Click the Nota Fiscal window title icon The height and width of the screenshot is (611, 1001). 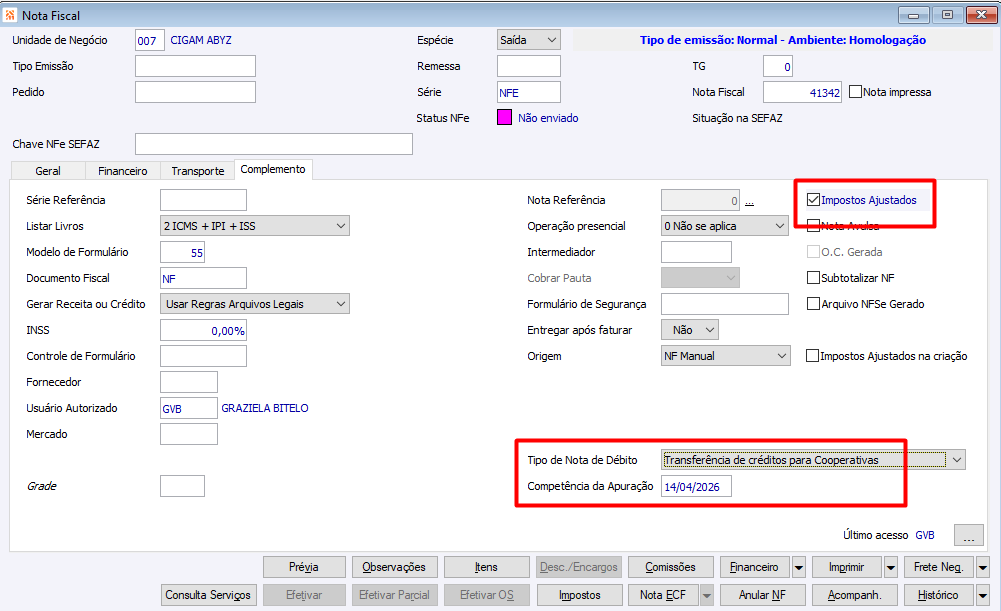10,15
